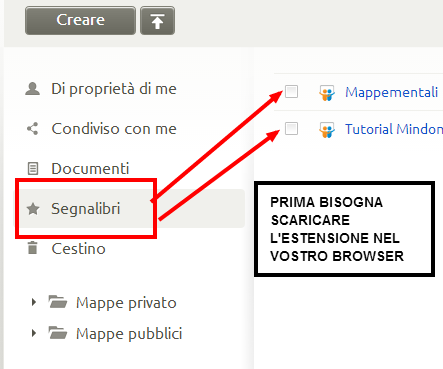Open 'Condiviso con me' section
Screen dimensions: 443x369
pos(114,129)
